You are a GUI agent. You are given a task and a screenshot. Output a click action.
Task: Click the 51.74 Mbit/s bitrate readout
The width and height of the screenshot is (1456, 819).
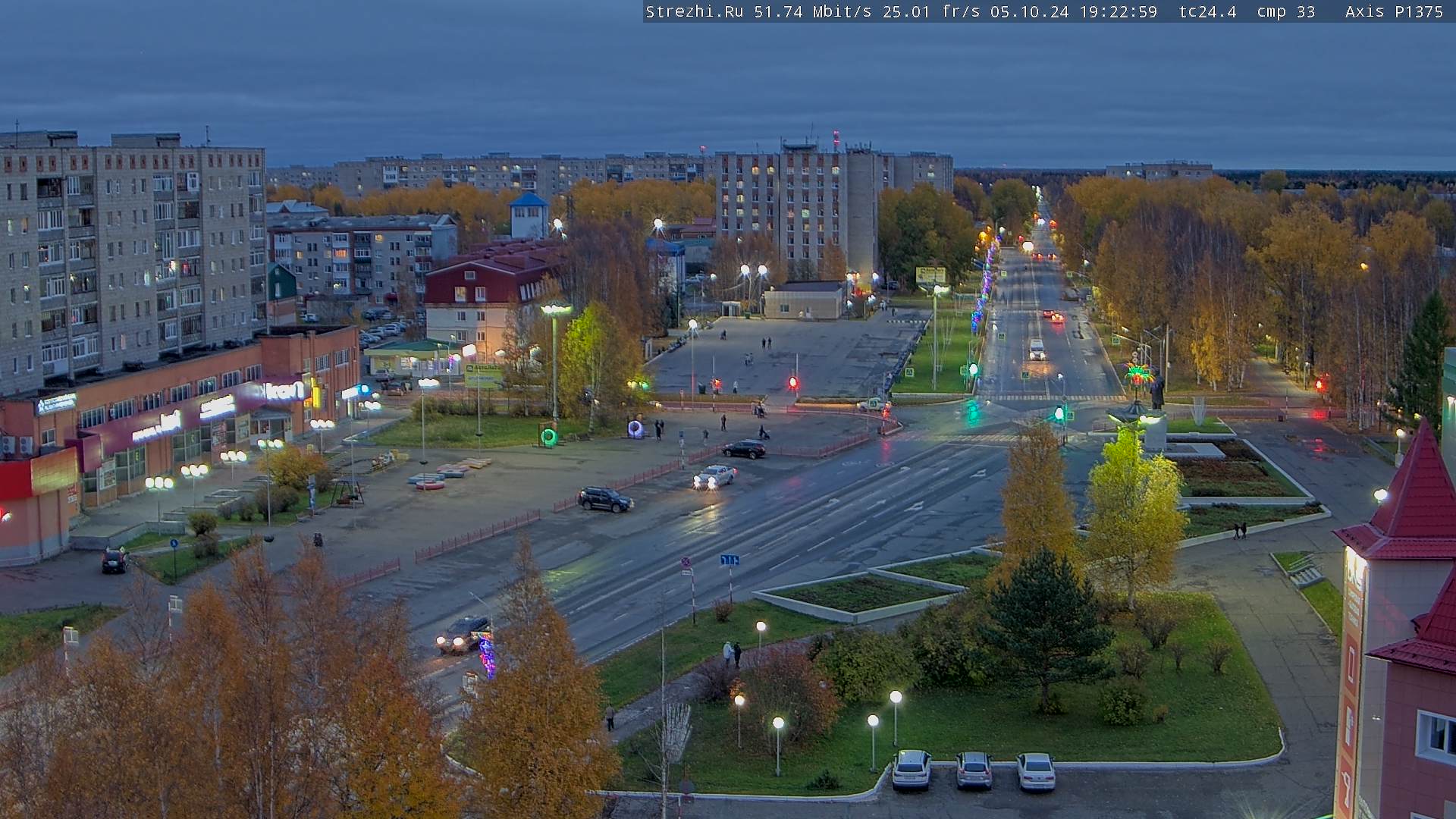(x=813, y=11)
